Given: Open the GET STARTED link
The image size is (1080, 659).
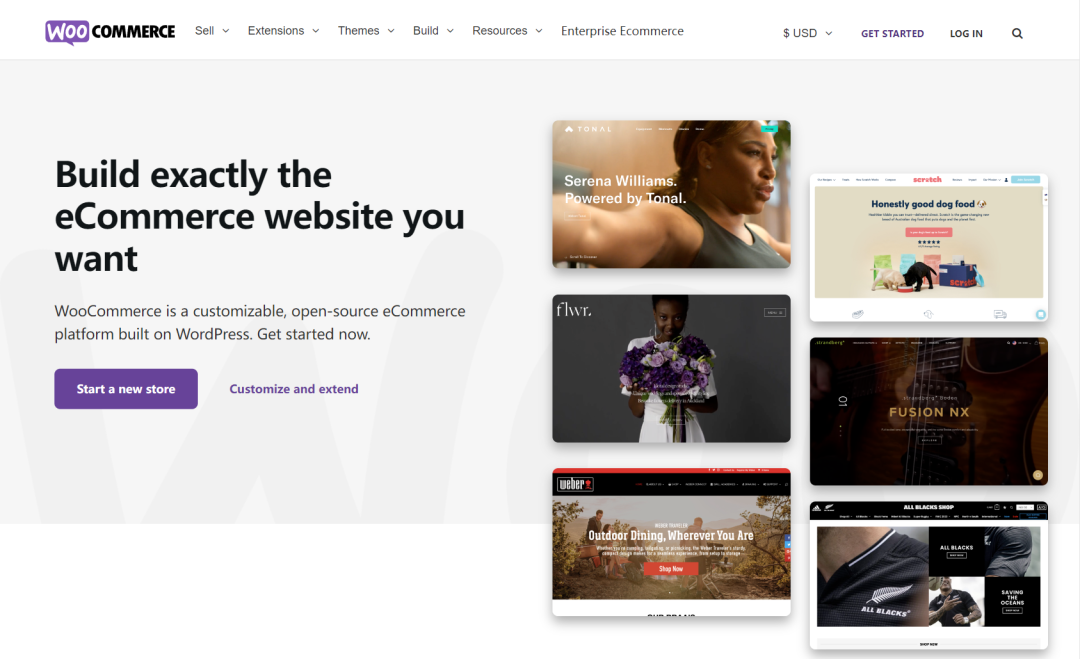Looking at the screenshot, I should 892,33.
